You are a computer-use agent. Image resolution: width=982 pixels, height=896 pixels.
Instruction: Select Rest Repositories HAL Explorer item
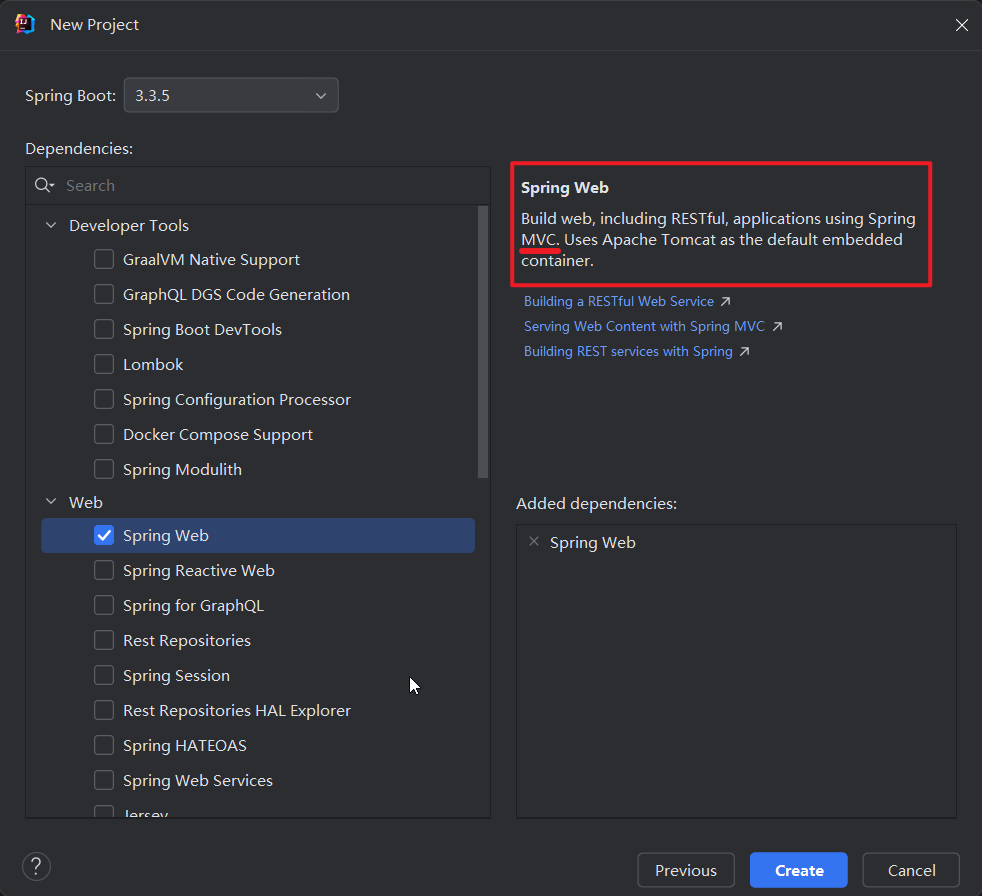(236, 711)
